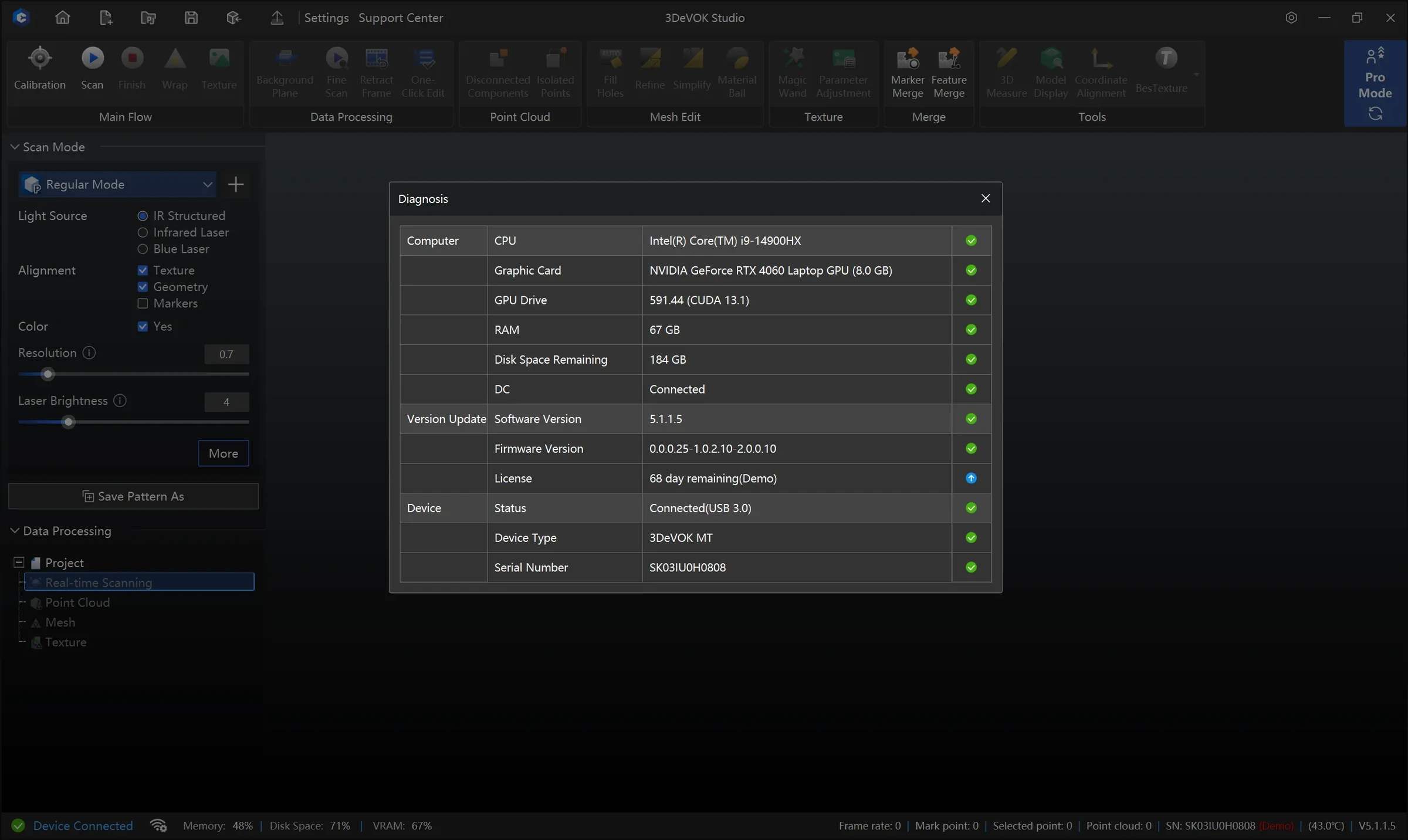Click the Resolution slider handle

click(x=48, y=374)
